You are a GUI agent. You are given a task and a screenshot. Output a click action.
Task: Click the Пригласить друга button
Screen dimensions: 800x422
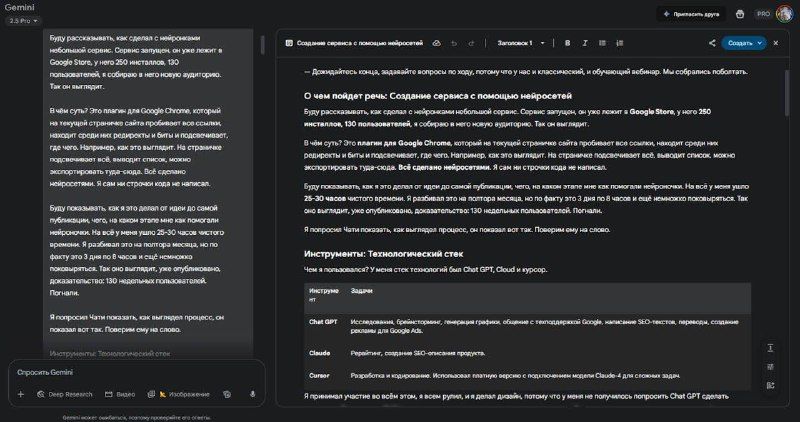tap(691, 14)
